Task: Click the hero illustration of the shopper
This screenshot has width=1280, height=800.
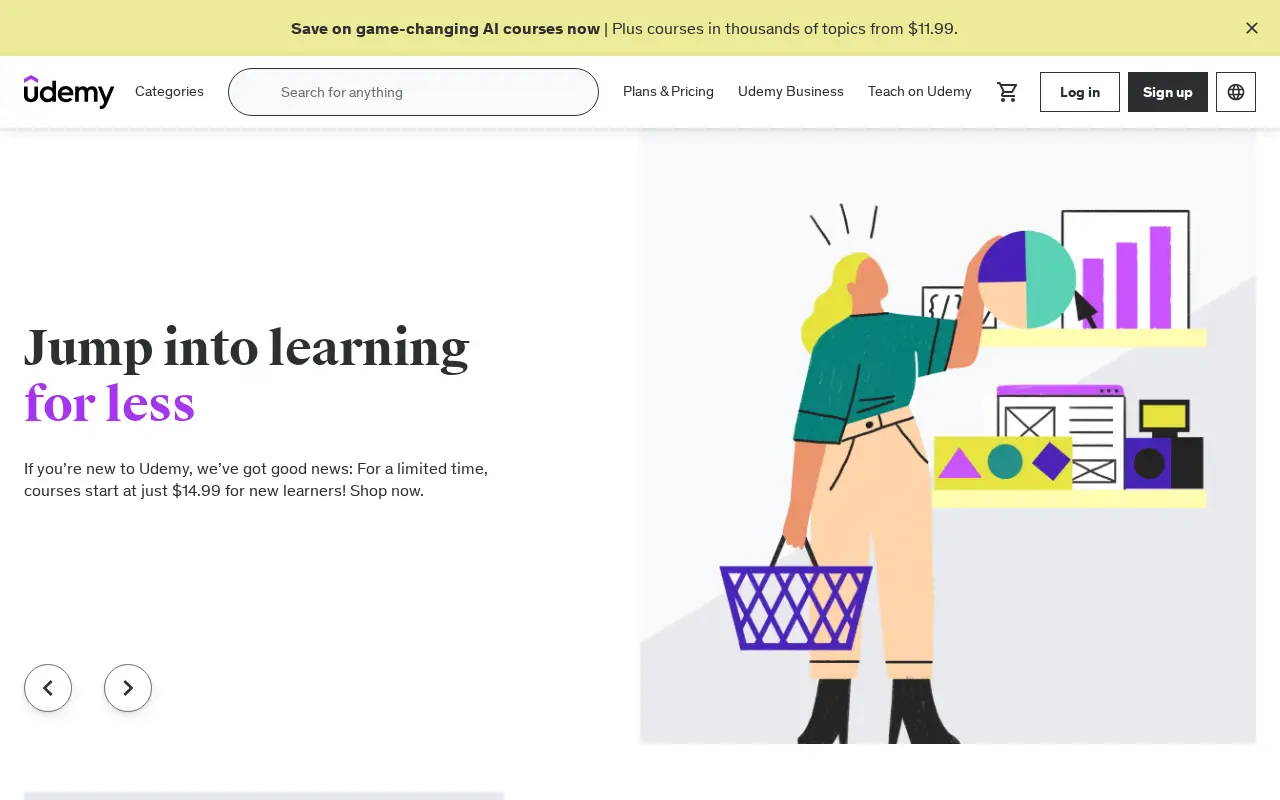Action: click(948, 436)
